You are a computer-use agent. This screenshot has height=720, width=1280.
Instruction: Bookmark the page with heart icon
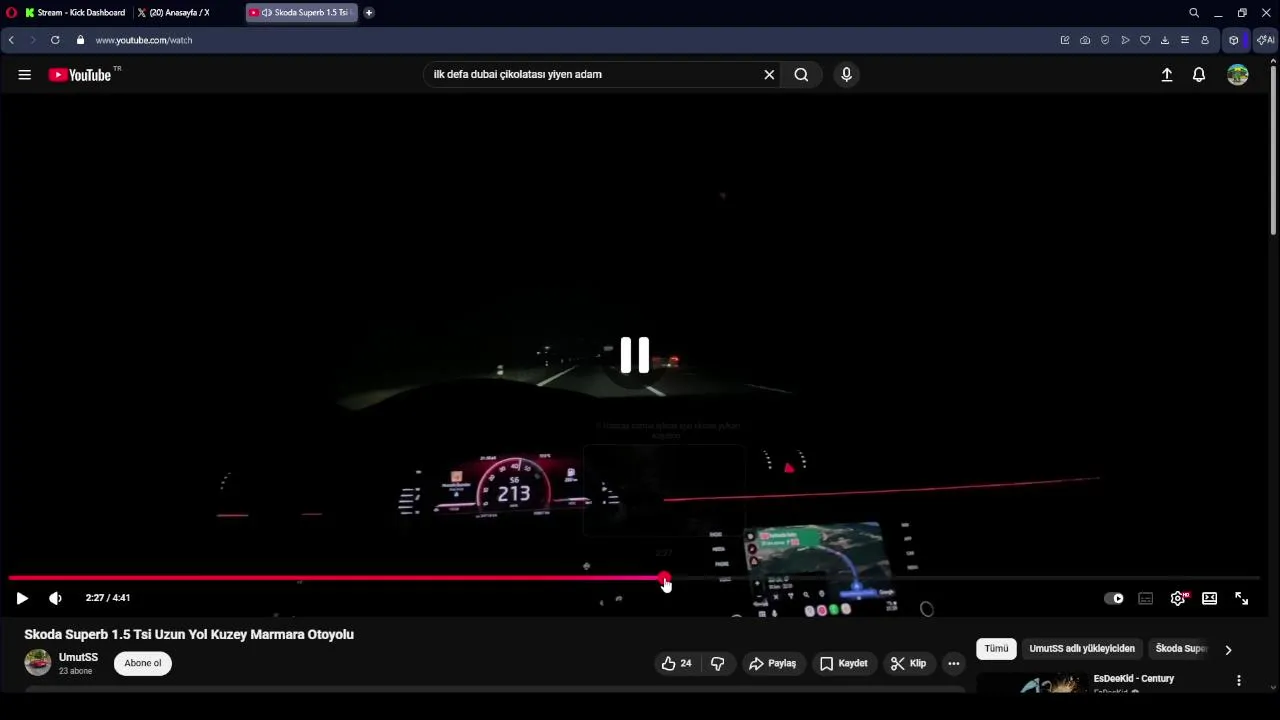(1145, 40)
